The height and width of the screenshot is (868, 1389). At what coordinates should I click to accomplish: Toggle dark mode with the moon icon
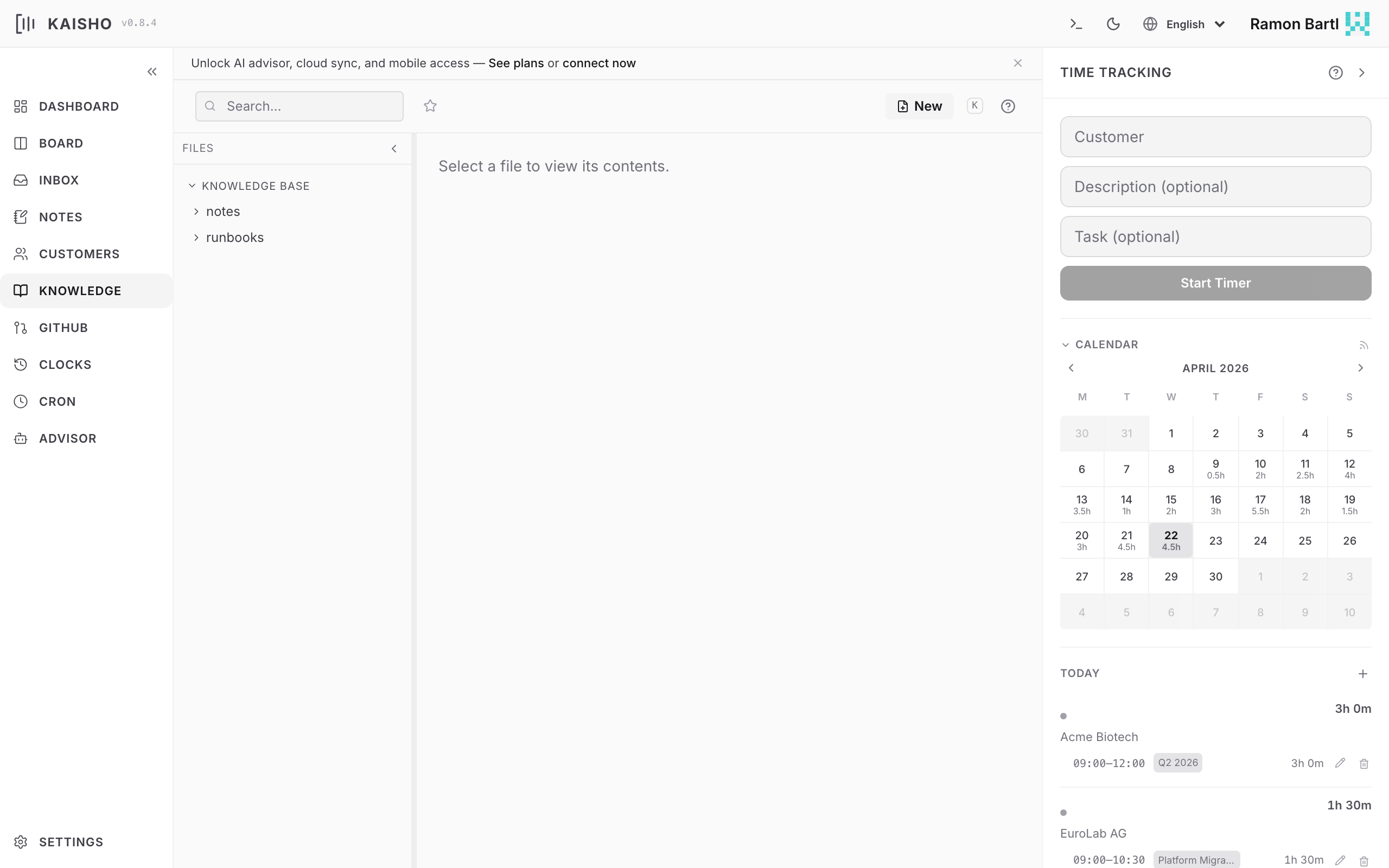click(x=1113, y=23)
